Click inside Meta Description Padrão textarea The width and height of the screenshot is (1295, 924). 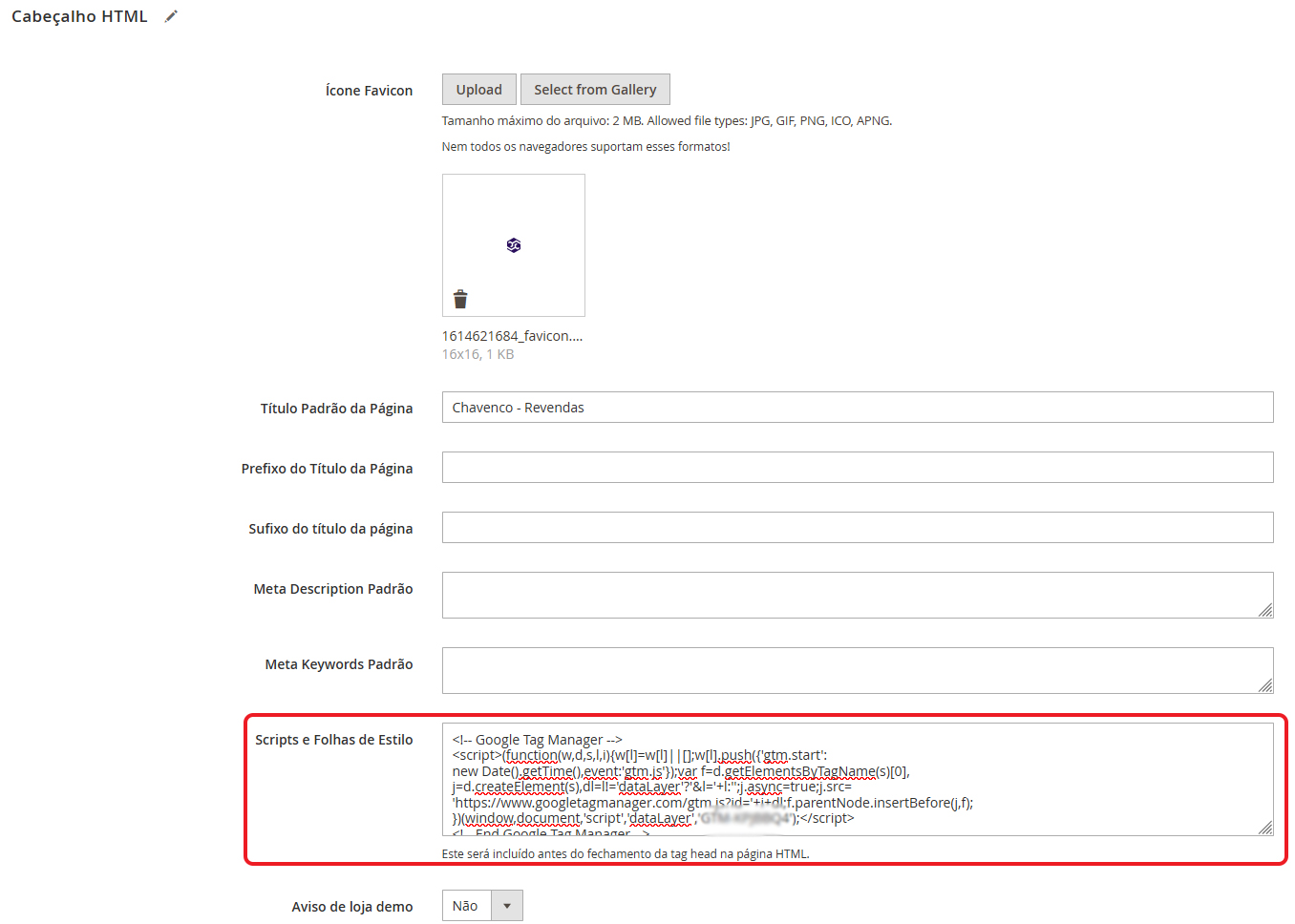click(x=858, y=595)
